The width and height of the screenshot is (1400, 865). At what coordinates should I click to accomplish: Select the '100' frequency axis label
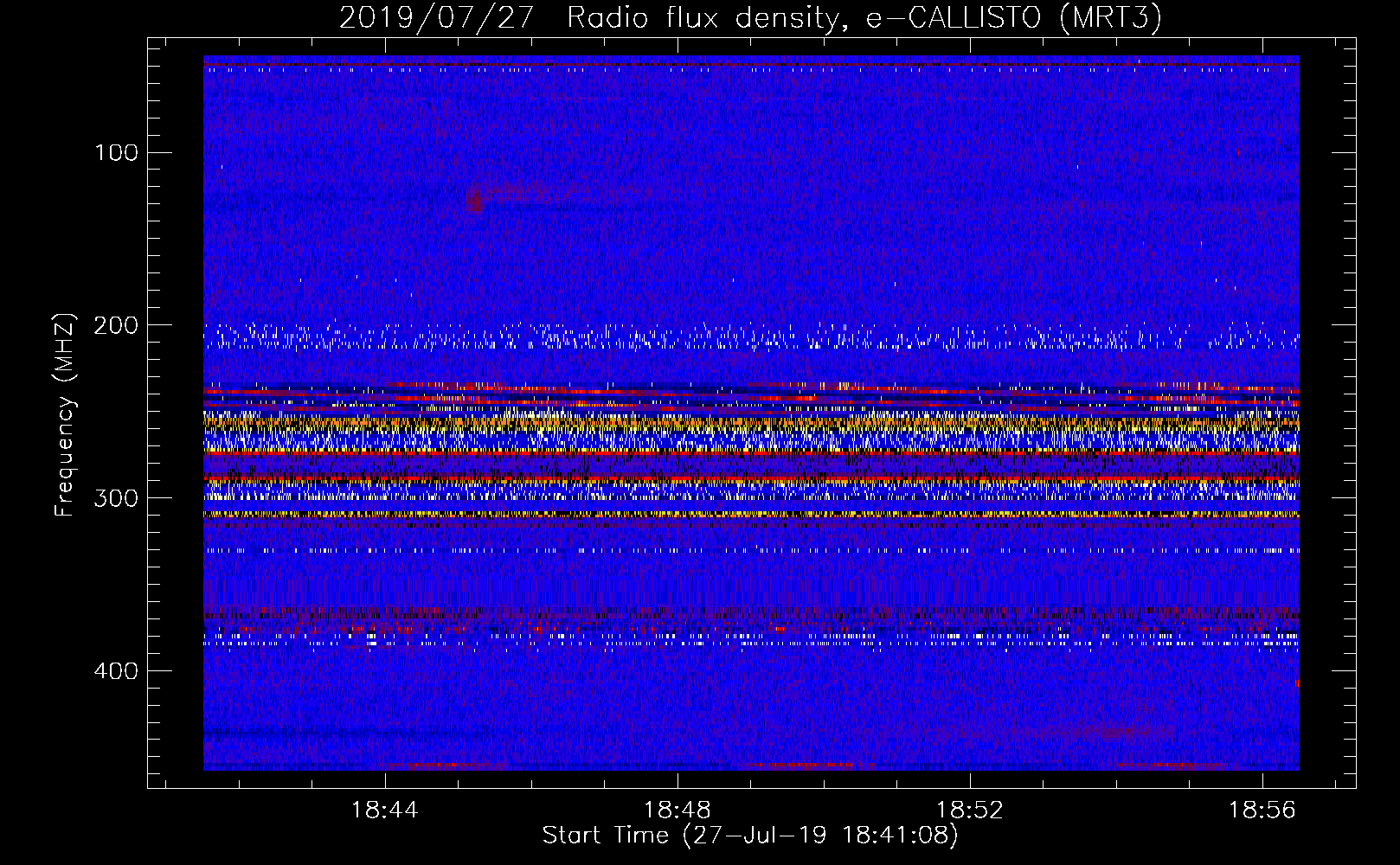(116, 153)
